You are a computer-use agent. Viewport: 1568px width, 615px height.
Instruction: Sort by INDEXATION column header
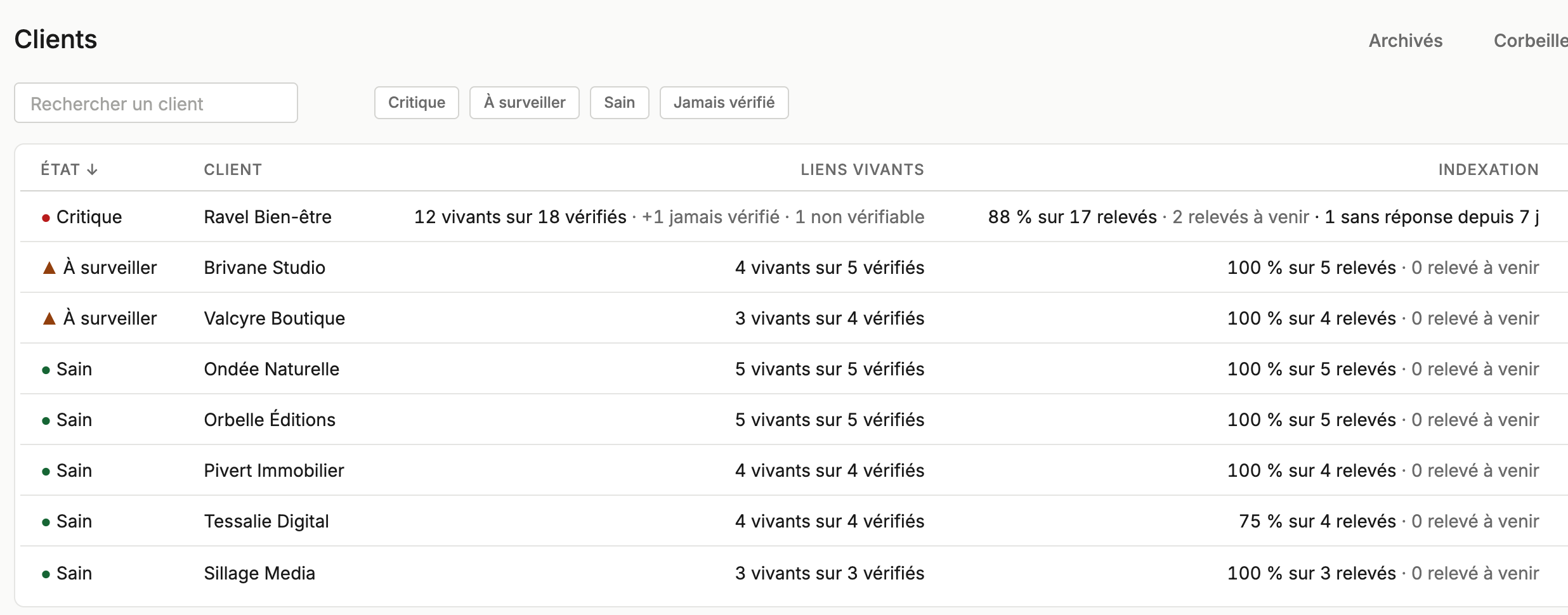[1488, 169]
